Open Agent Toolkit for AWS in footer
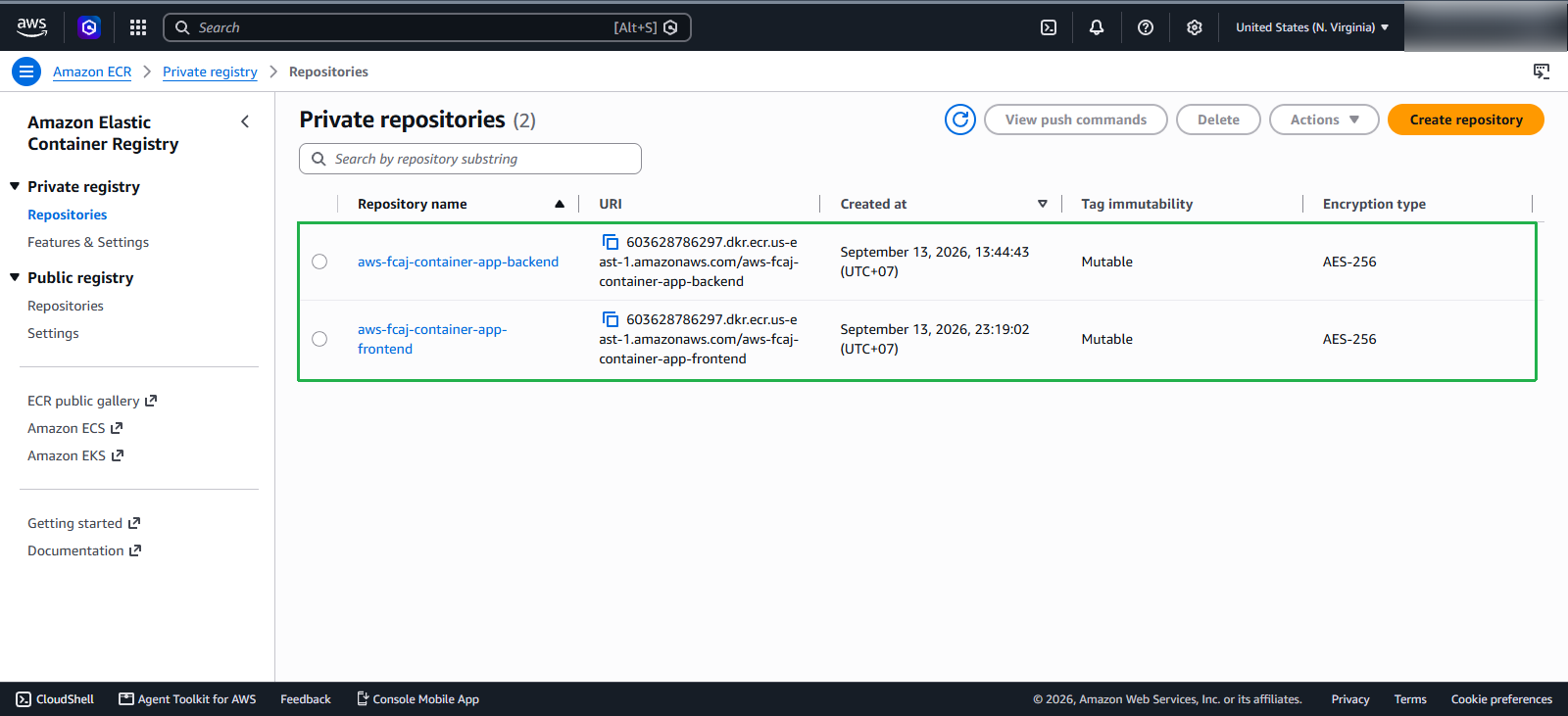The width and height of the screenshot is (1568, 716). point(187,699)
